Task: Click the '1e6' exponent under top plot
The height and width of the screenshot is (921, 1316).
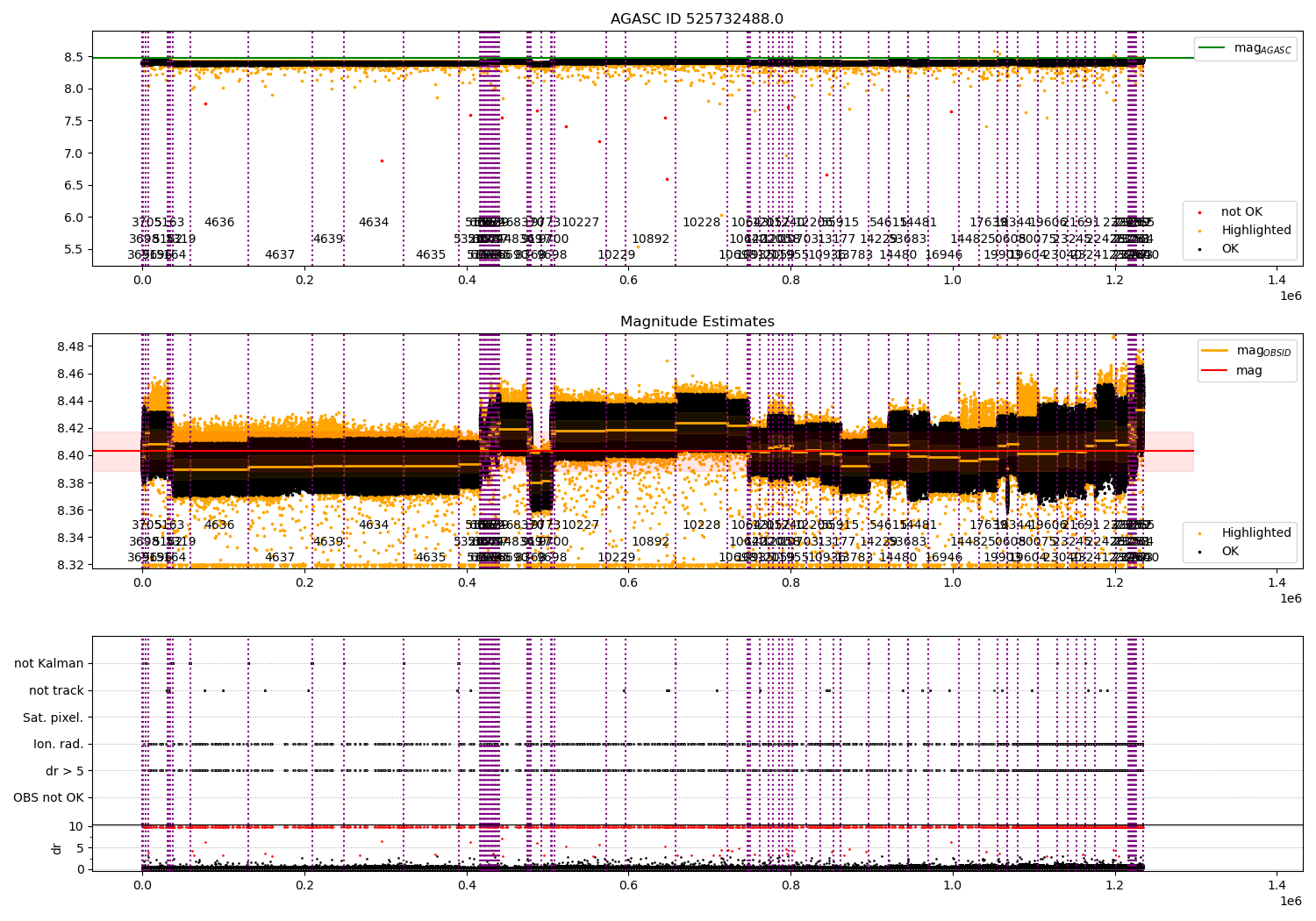Action: (x=1291, y=296)
